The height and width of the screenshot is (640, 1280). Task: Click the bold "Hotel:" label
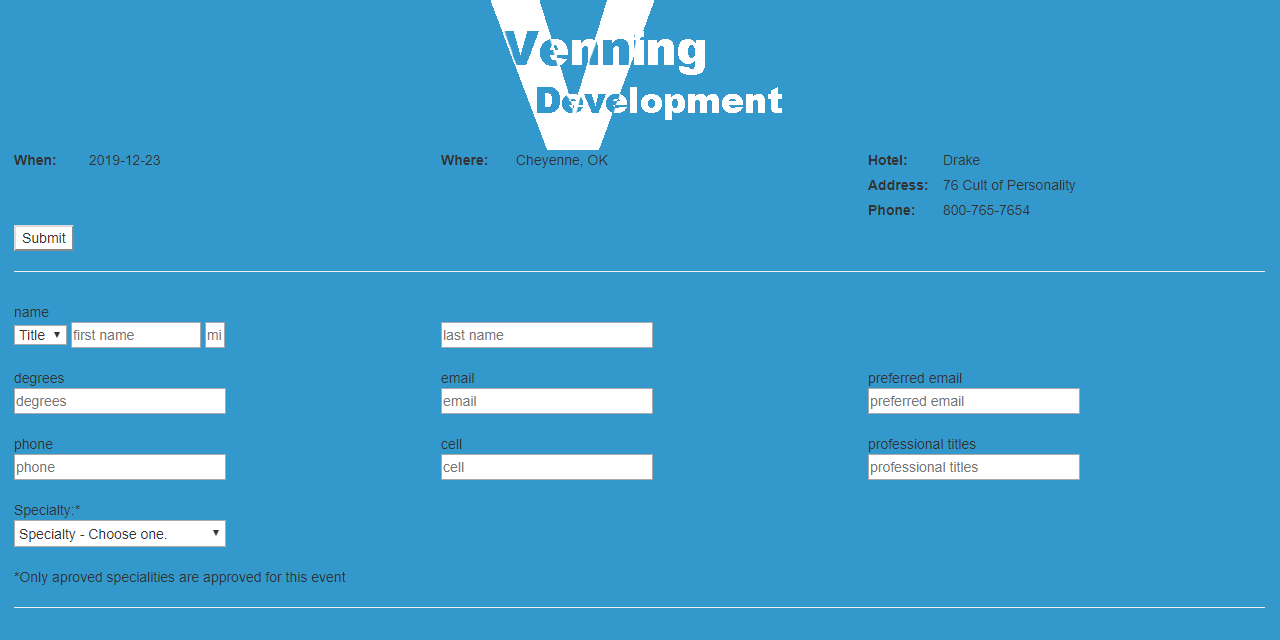888,160
